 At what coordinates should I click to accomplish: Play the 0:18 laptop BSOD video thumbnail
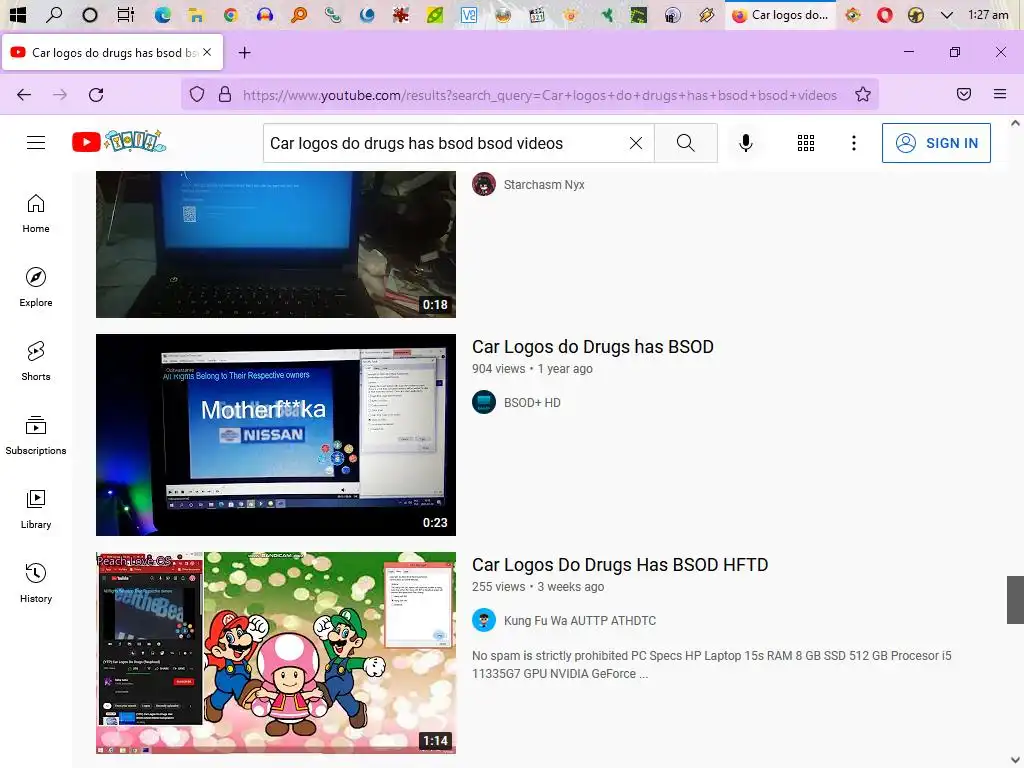pyautogui.click(x=276, y=244)
